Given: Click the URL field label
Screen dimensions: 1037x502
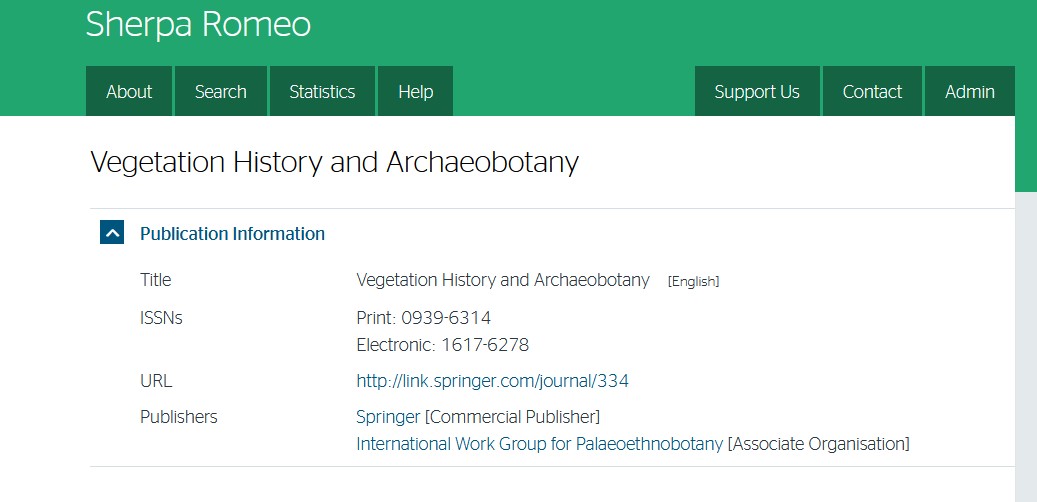Looking at the screenshot, I should click(156, 381).
